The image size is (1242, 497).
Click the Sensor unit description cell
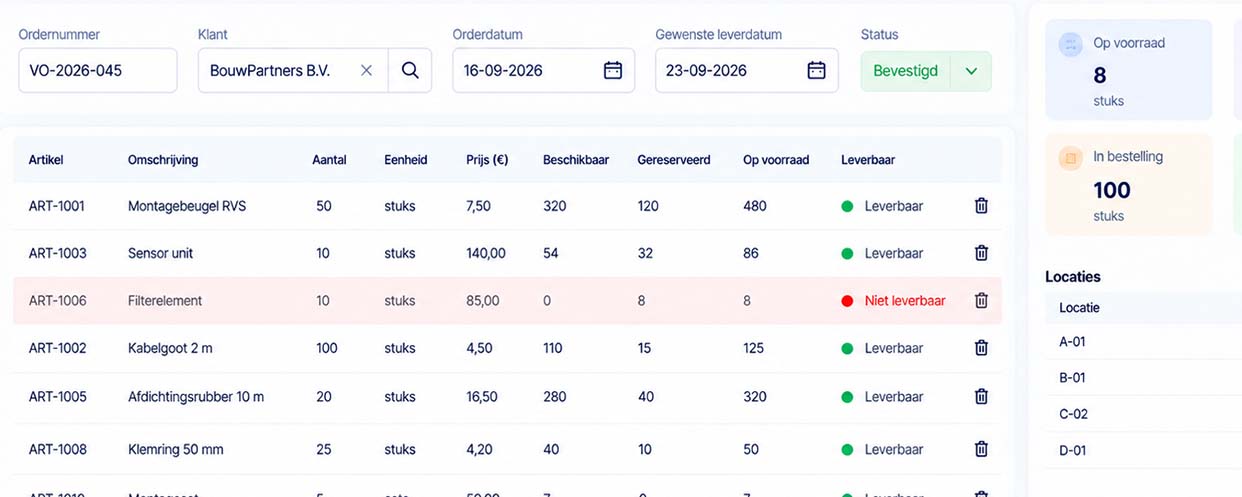coord(161,253)
